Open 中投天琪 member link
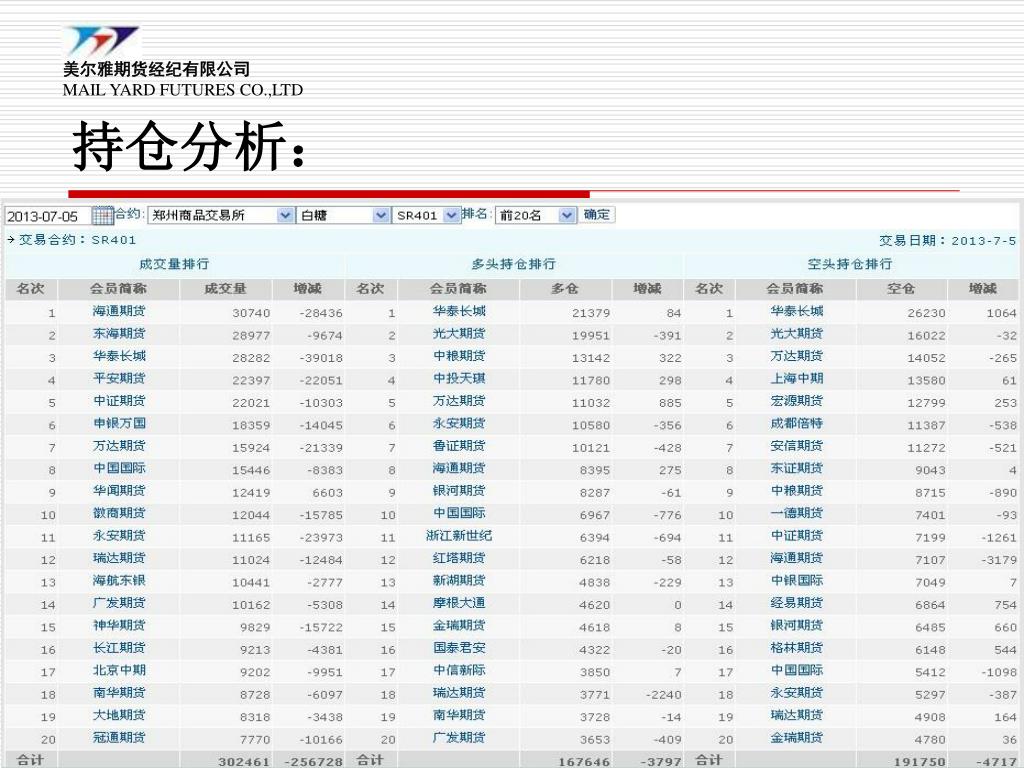The image size is (1024, 768). point(459,379)
